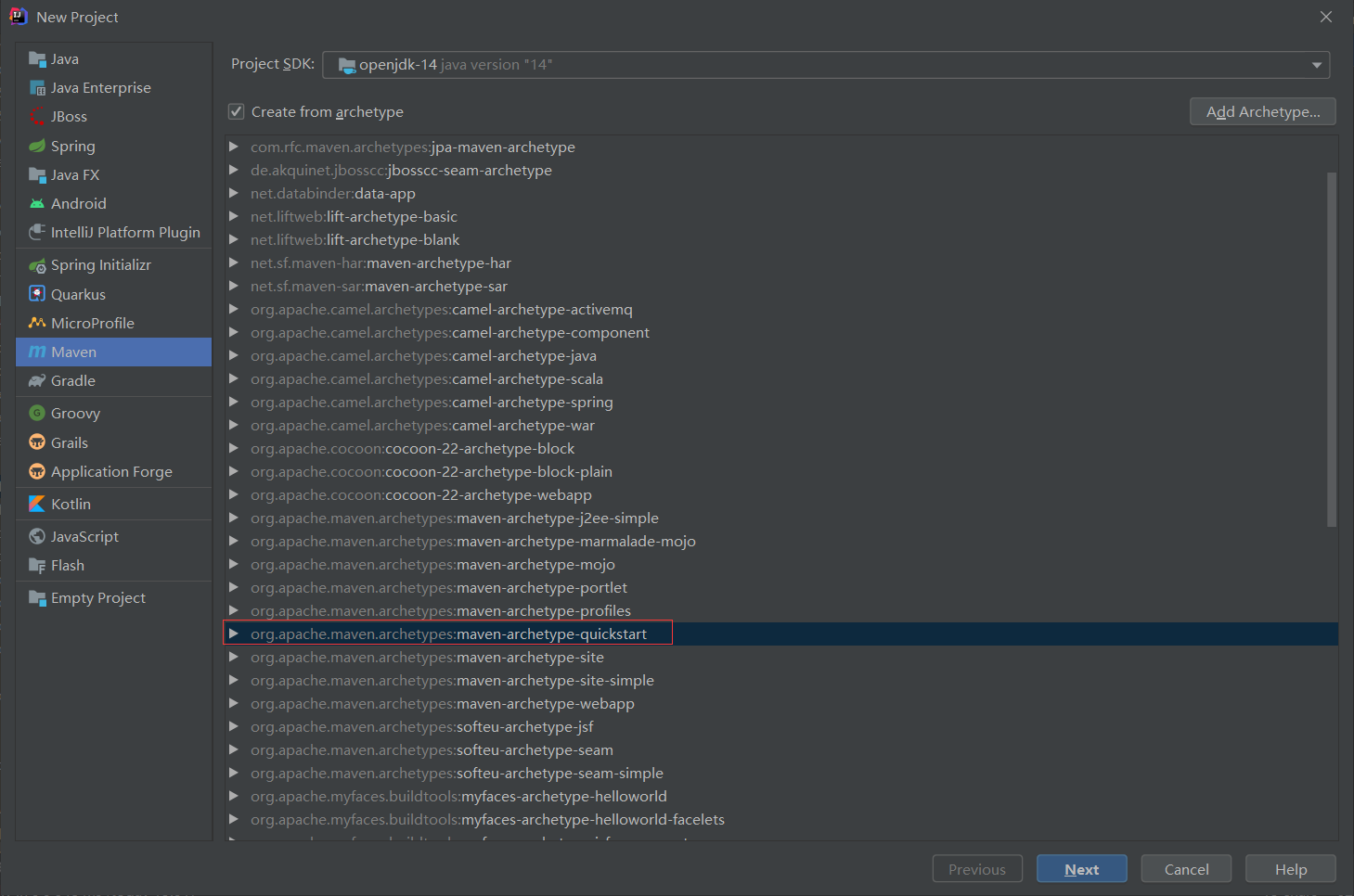Select Spring project type label

(73, 147)
